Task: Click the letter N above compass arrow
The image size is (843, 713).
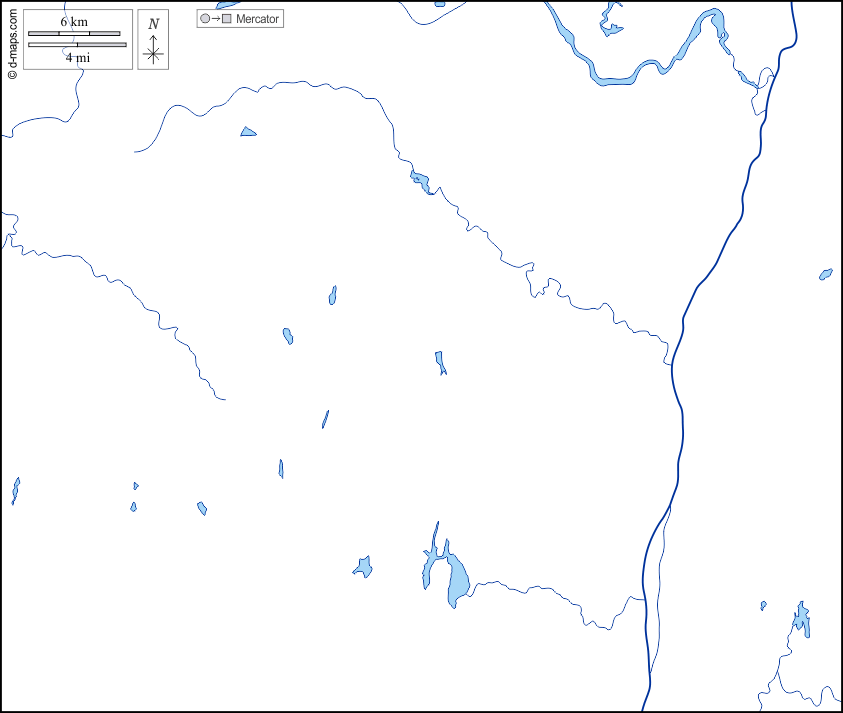Action: (153, 24)
